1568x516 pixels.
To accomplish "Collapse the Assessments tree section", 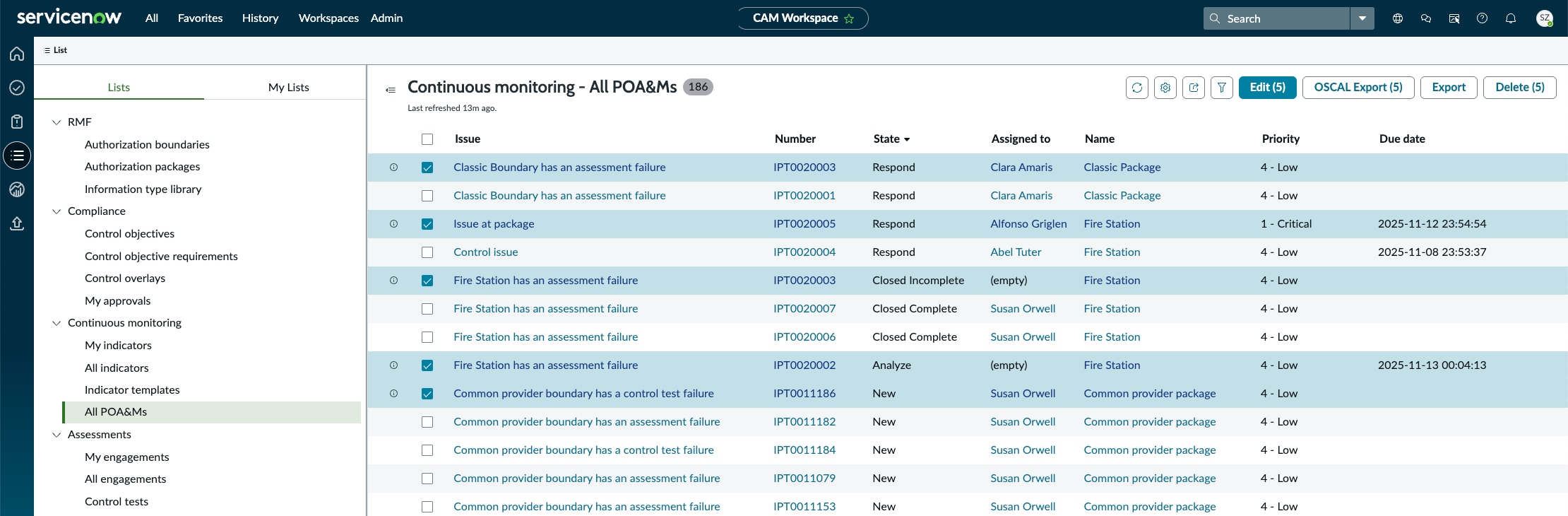I will coord(57,435).
